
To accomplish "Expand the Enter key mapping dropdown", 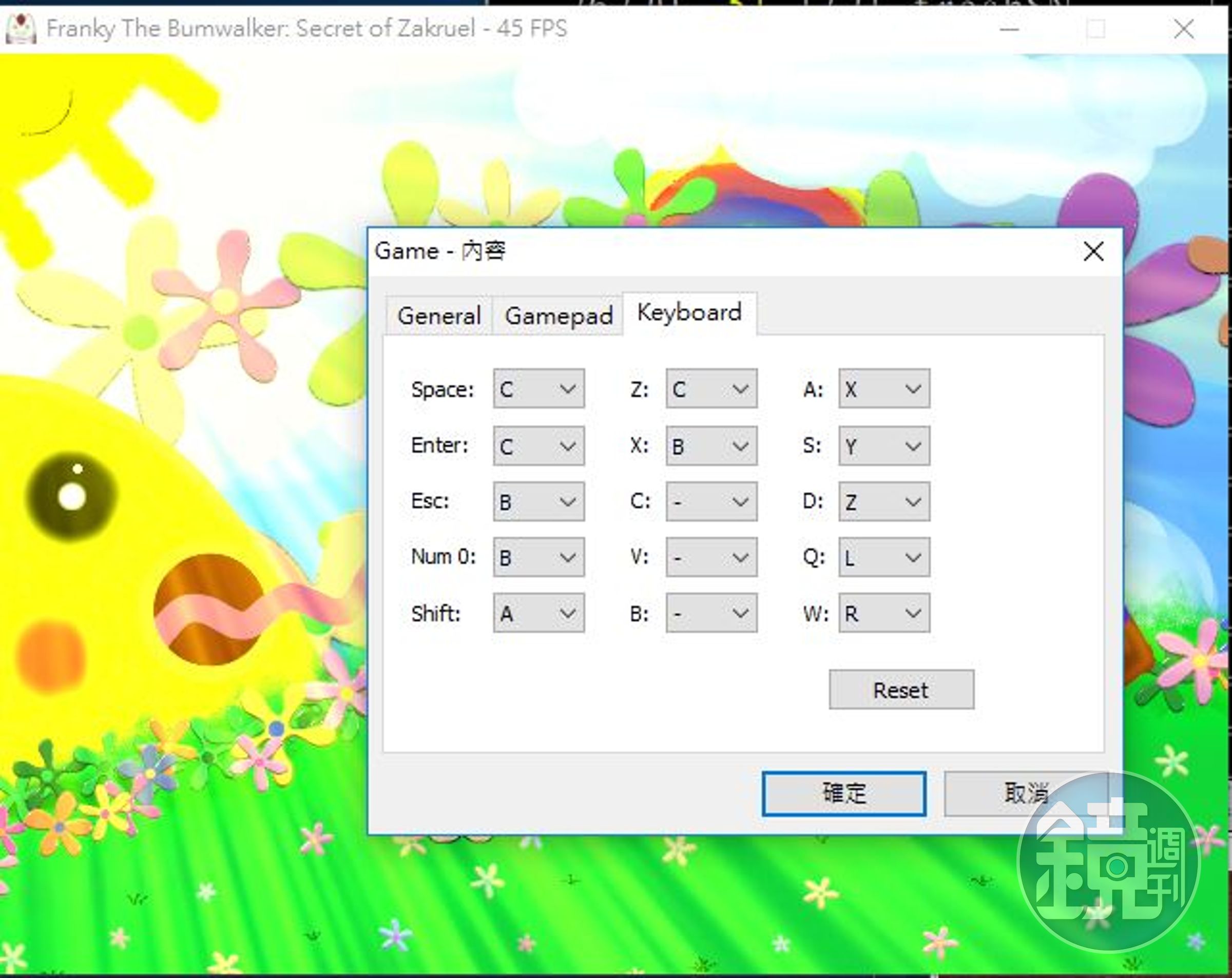I will (x=539, y=445).
